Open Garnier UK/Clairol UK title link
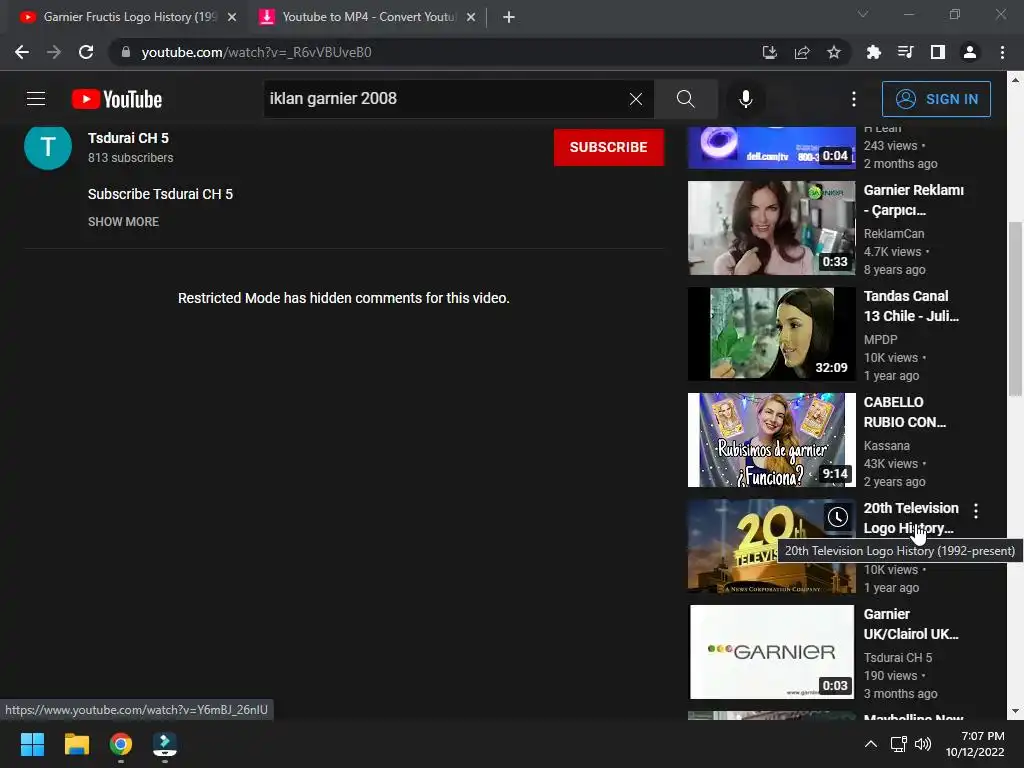 pyautogui.click(x=911, y=624)
